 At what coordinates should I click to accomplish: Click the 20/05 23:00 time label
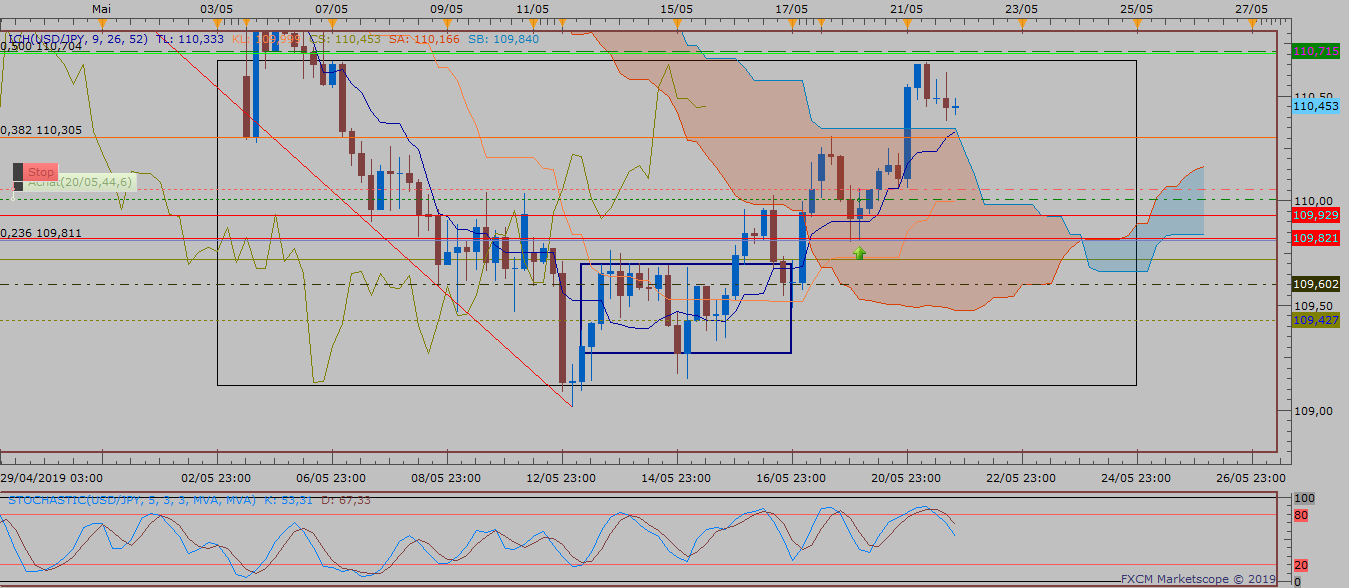pyautogui.click(x=905, y=478)
